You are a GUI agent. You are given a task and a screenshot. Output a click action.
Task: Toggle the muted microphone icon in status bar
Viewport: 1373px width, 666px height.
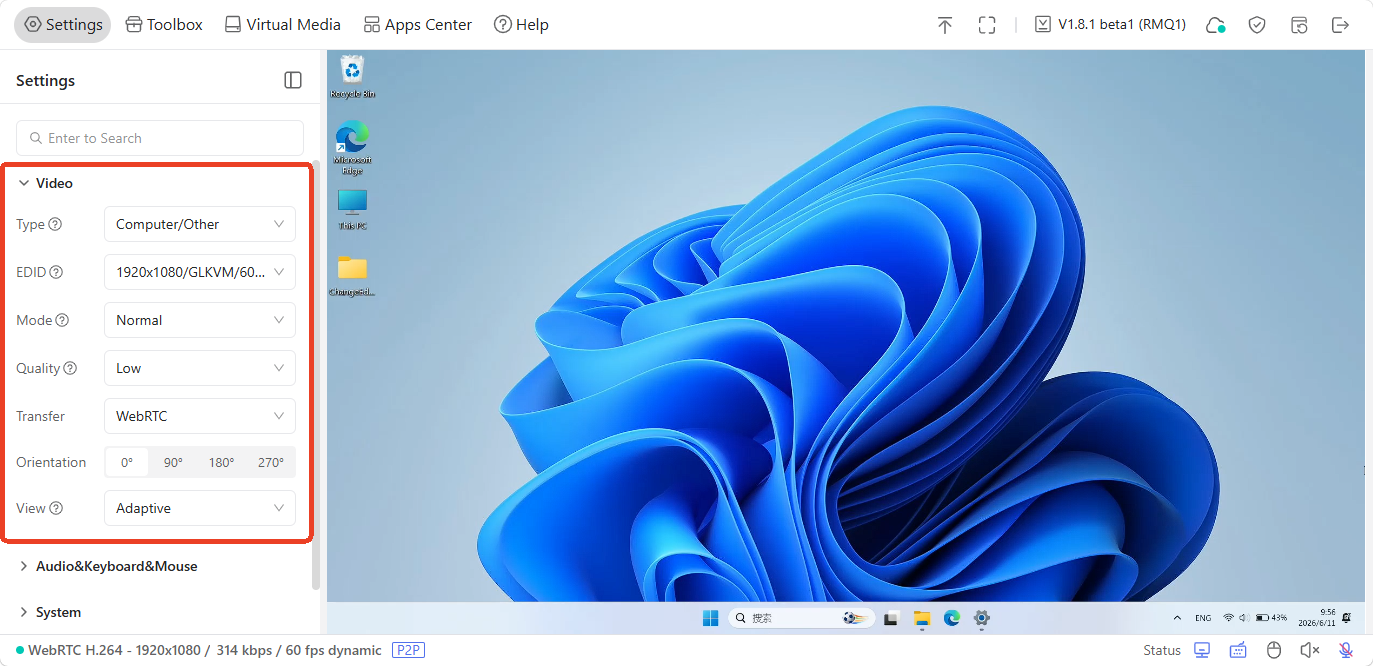point(1346,650)
